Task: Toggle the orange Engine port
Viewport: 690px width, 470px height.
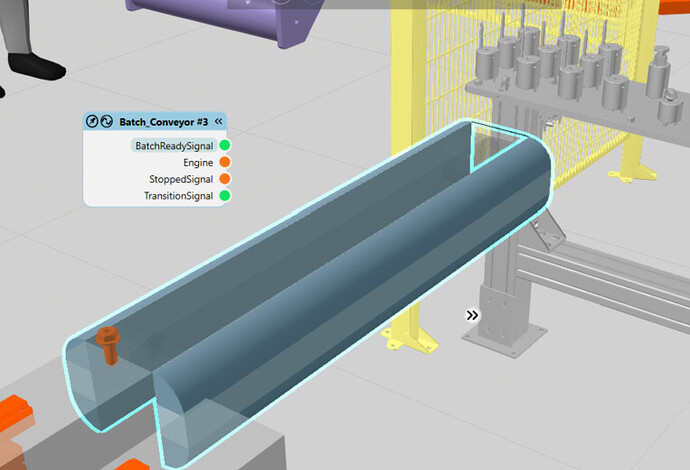Action: (x=224, y=162)
